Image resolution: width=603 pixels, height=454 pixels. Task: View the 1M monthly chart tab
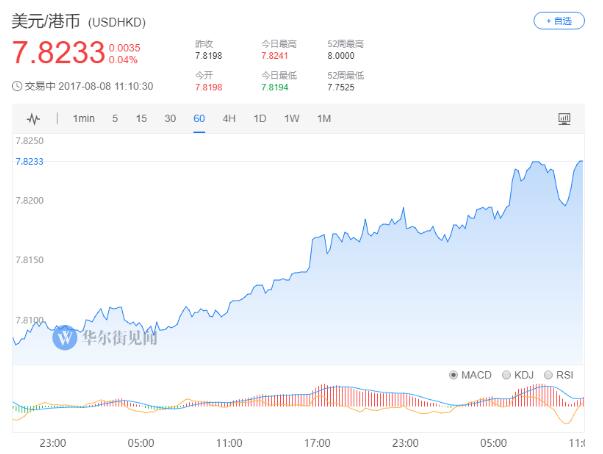tap(323, 119)
